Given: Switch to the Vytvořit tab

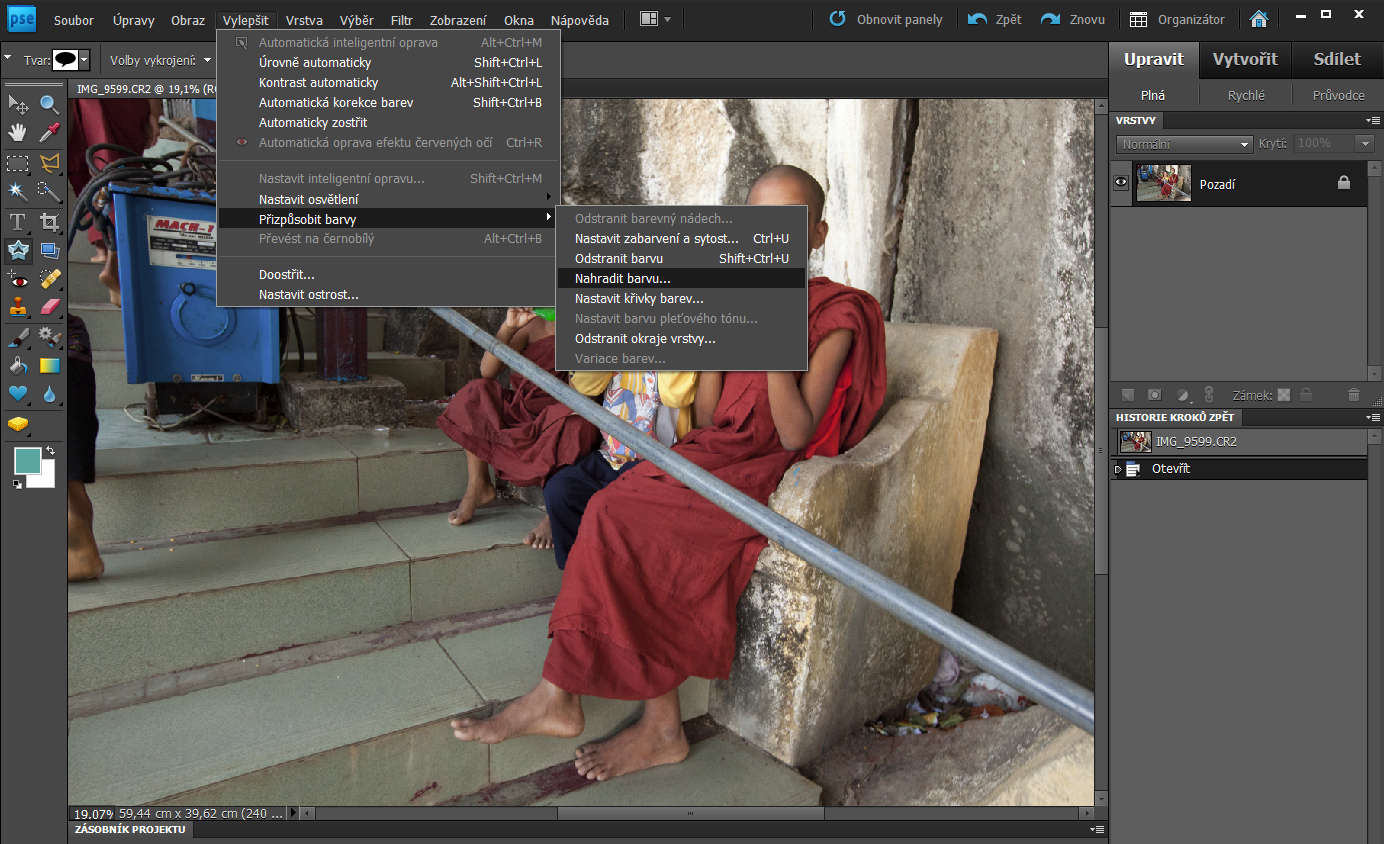Looking at the screenshot, I should point(1245,59).
